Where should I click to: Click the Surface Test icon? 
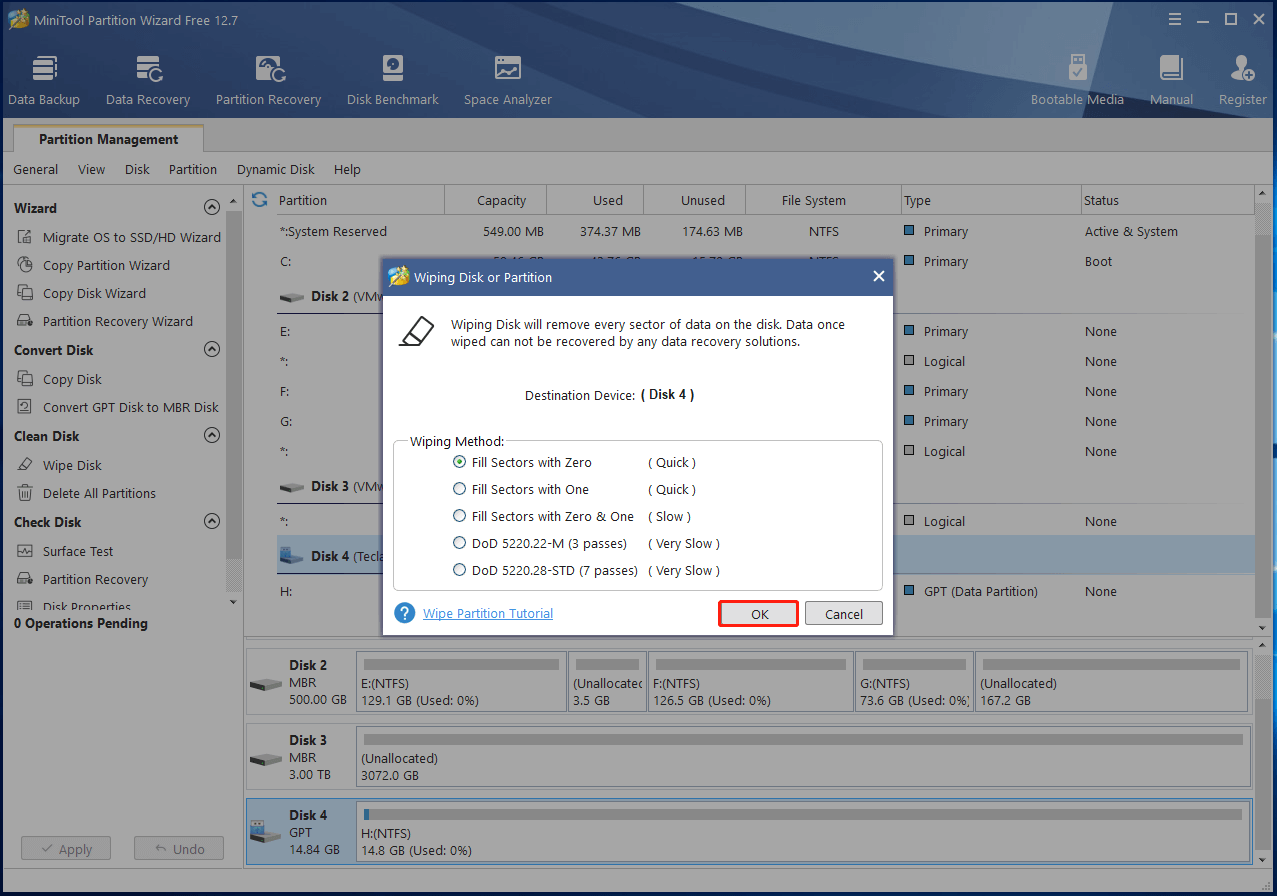pos(25,551)
